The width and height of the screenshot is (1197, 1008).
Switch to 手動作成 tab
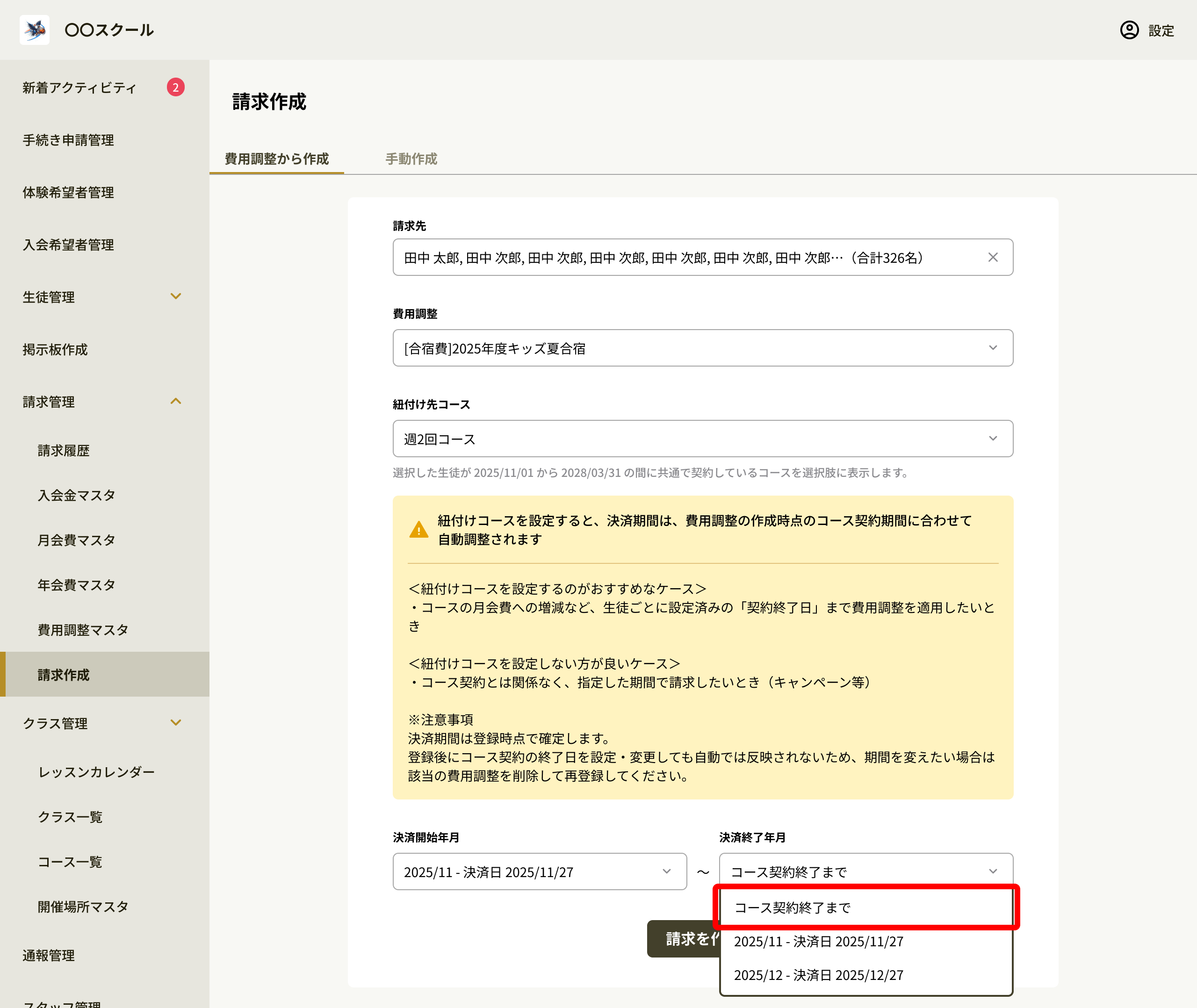(411, 159)
